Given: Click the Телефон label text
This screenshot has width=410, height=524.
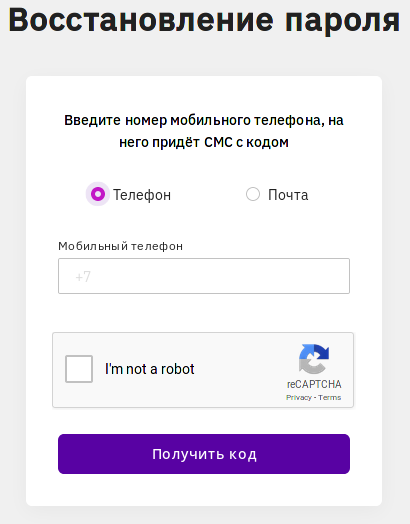Looking at the screenshot, I should coord(142,195).
